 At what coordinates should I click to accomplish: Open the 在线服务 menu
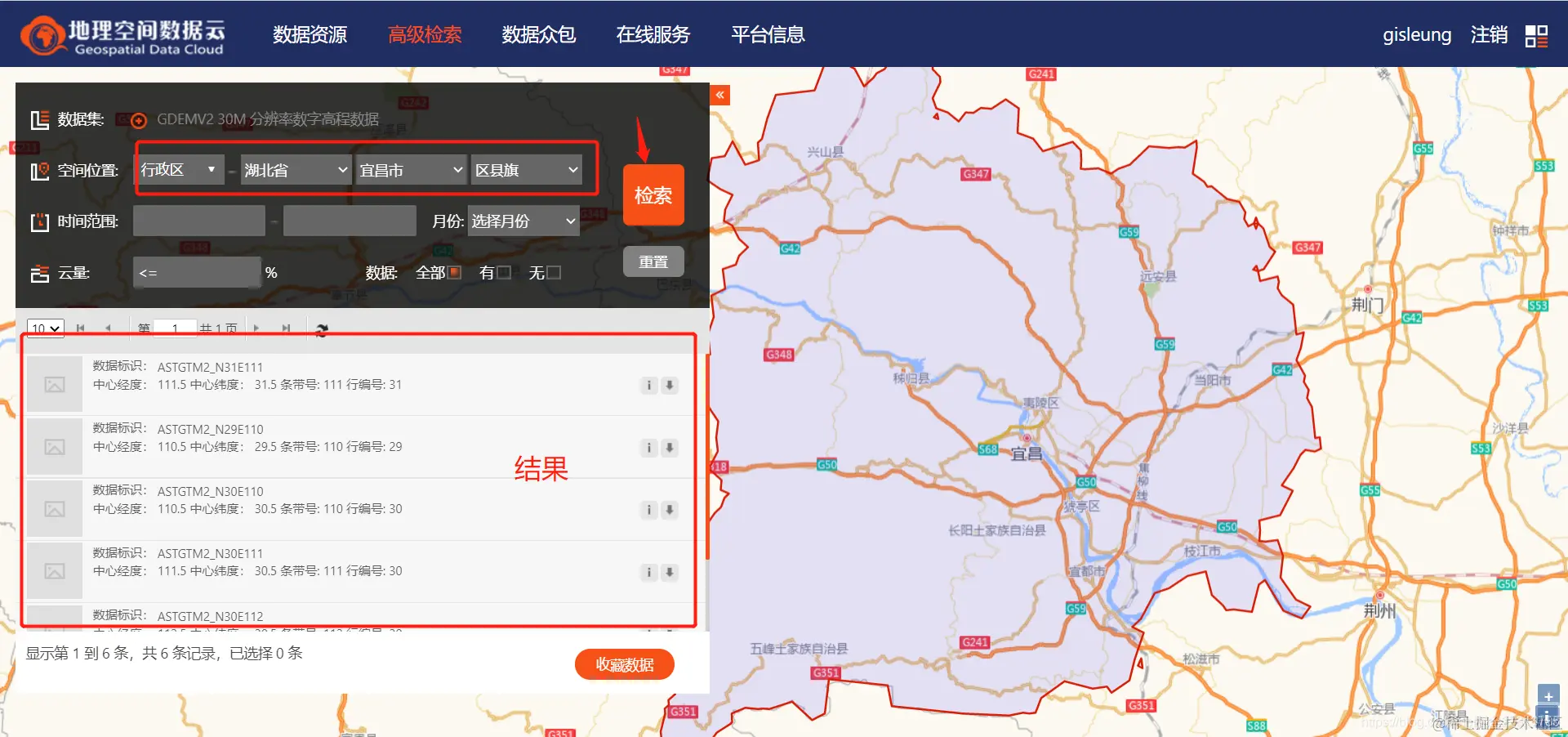click(x=653, y=34)
